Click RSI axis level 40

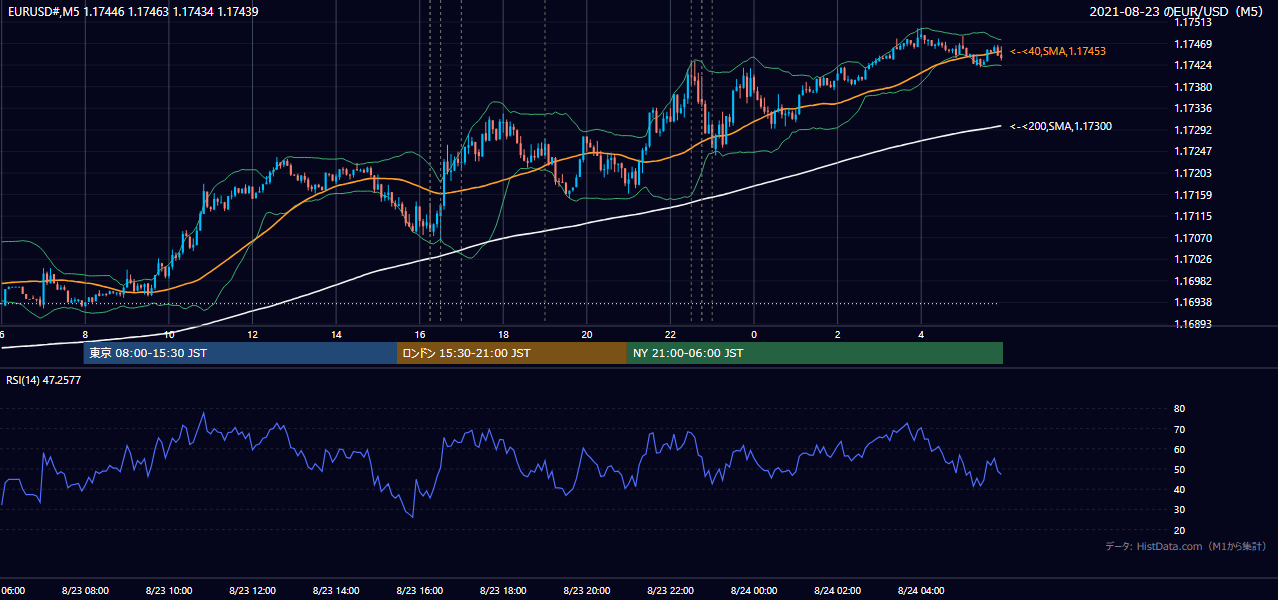(1179, 489)
